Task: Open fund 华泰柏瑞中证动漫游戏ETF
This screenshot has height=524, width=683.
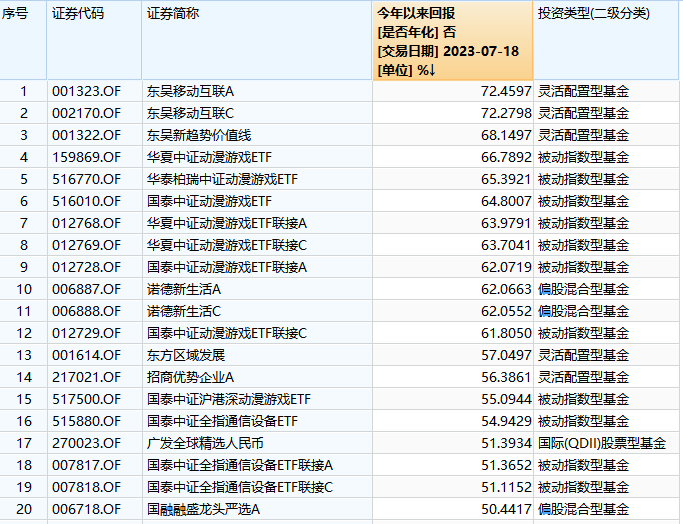Action: click(x=222, y=179)
